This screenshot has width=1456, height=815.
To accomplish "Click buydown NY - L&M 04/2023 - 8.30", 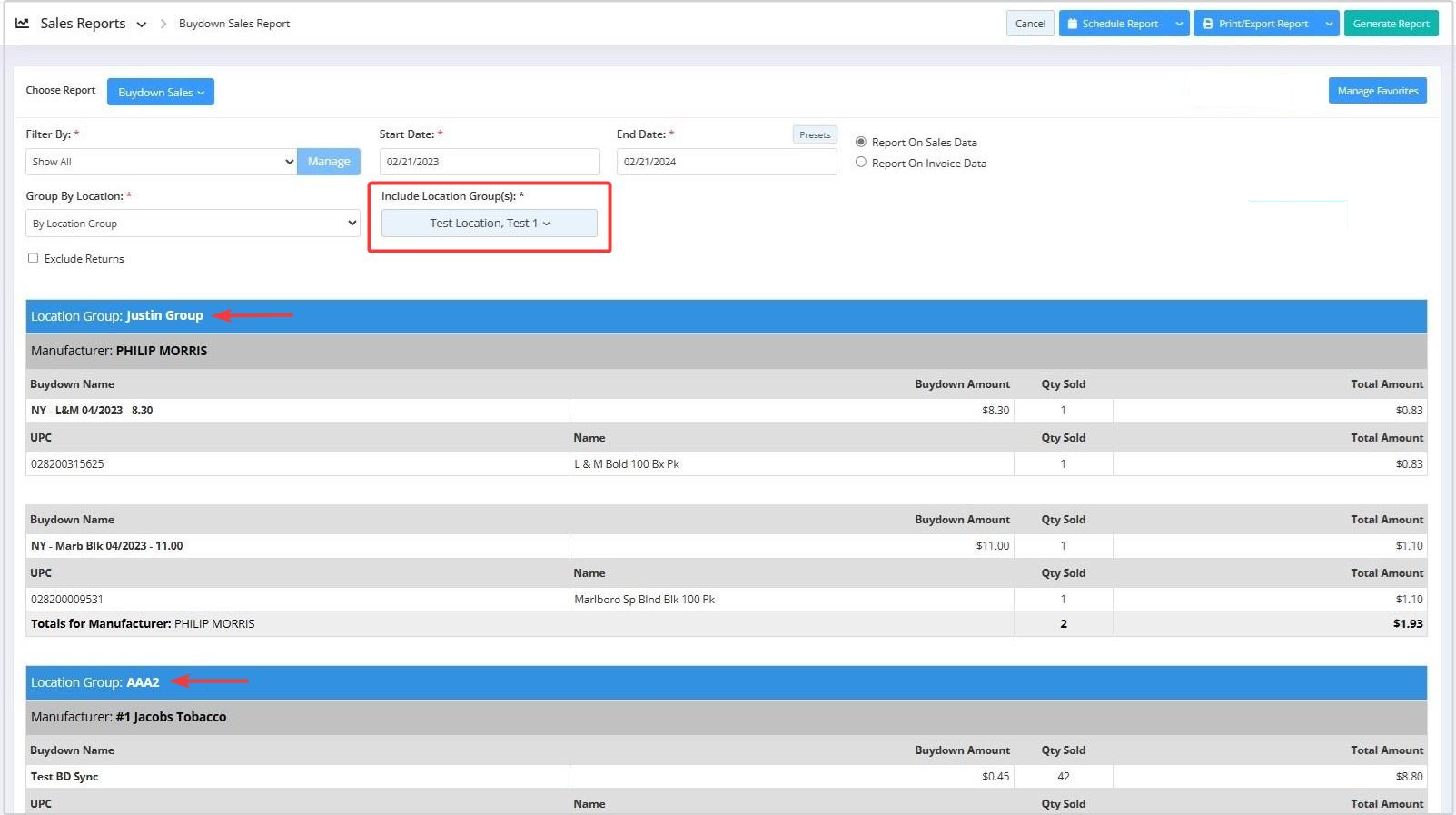I will 92,411.
